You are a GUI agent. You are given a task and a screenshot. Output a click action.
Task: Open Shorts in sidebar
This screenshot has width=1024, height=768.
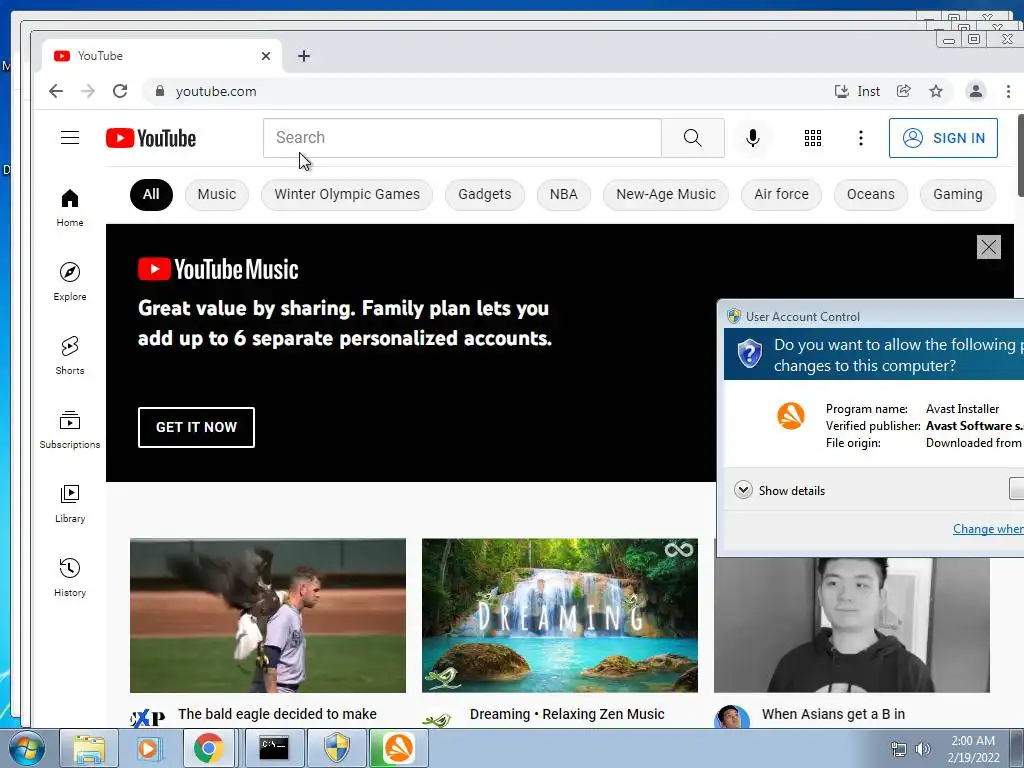pyautogui.click(x=70, y=355)
